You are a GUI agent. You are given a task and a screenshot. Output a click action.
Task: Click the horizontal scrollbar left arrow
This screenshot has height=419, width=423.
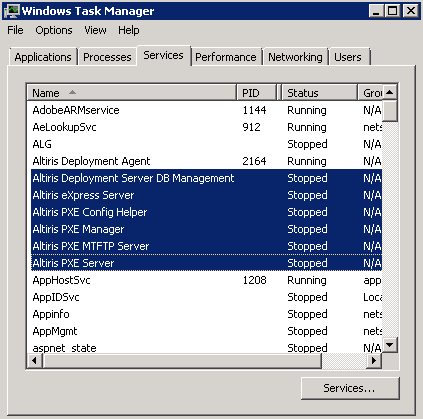(35, 361)
